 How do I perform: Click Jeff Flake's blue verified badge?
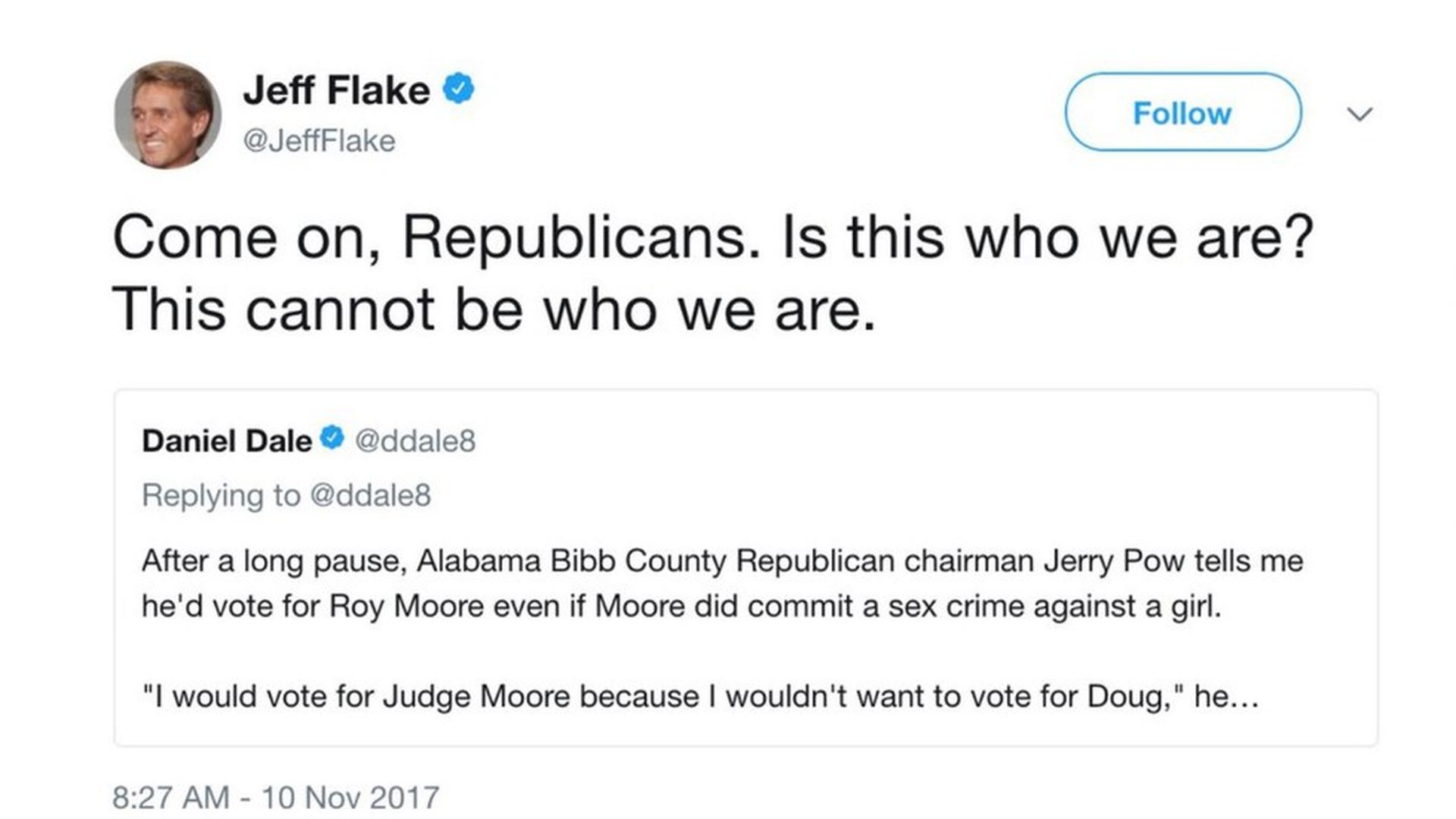[459, 89]
